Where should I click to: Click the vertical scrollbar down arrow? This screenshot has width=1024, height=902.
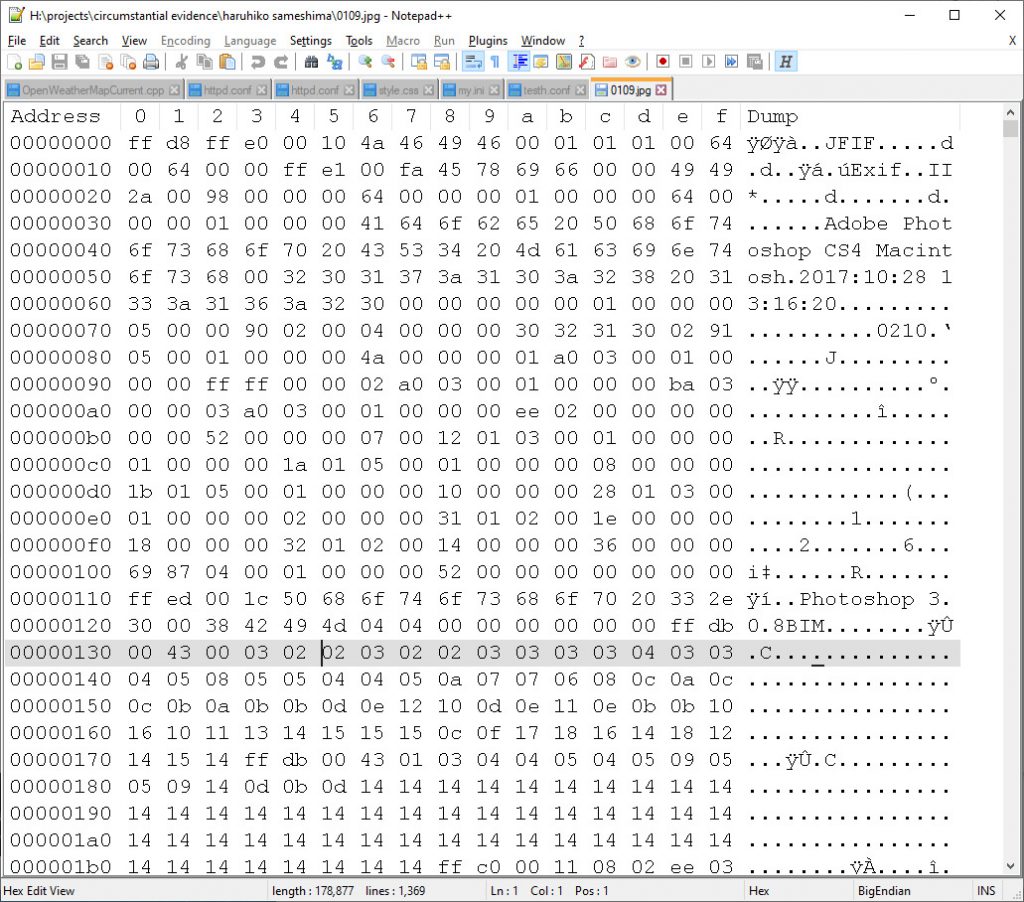1011,866
